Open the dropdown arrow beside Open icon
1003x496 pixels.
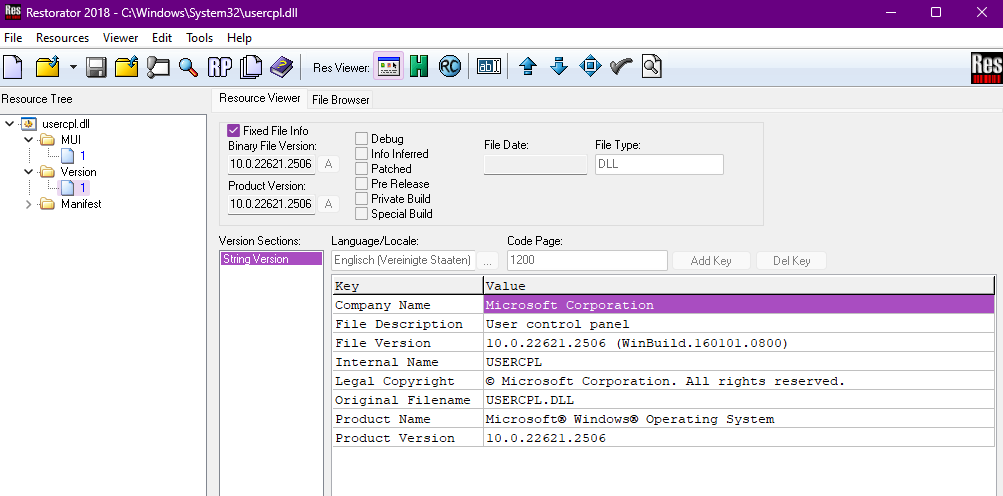(x=73, y=66)
